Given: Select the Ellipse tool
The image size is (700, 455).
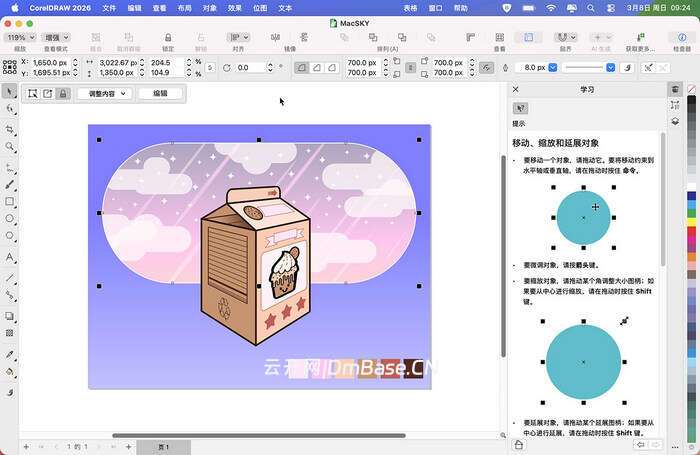Looking at the screenshot, I should point(10,218).
